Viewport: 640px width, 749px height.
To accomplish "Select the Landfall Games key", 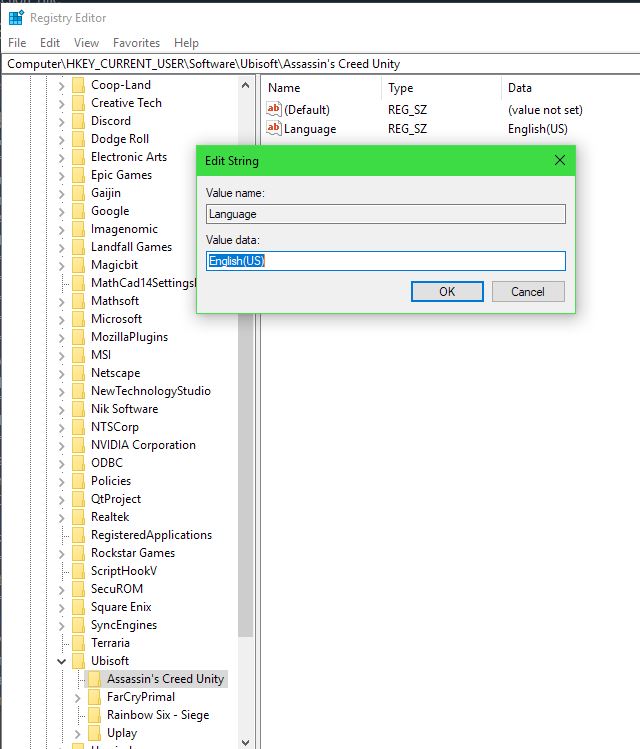I will pyautogui.click(x=131, y=247).
